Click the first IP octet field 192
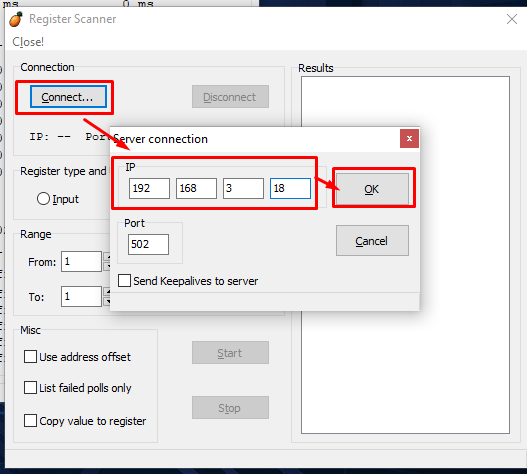This screenshot has height=474, width=527. 149,188
